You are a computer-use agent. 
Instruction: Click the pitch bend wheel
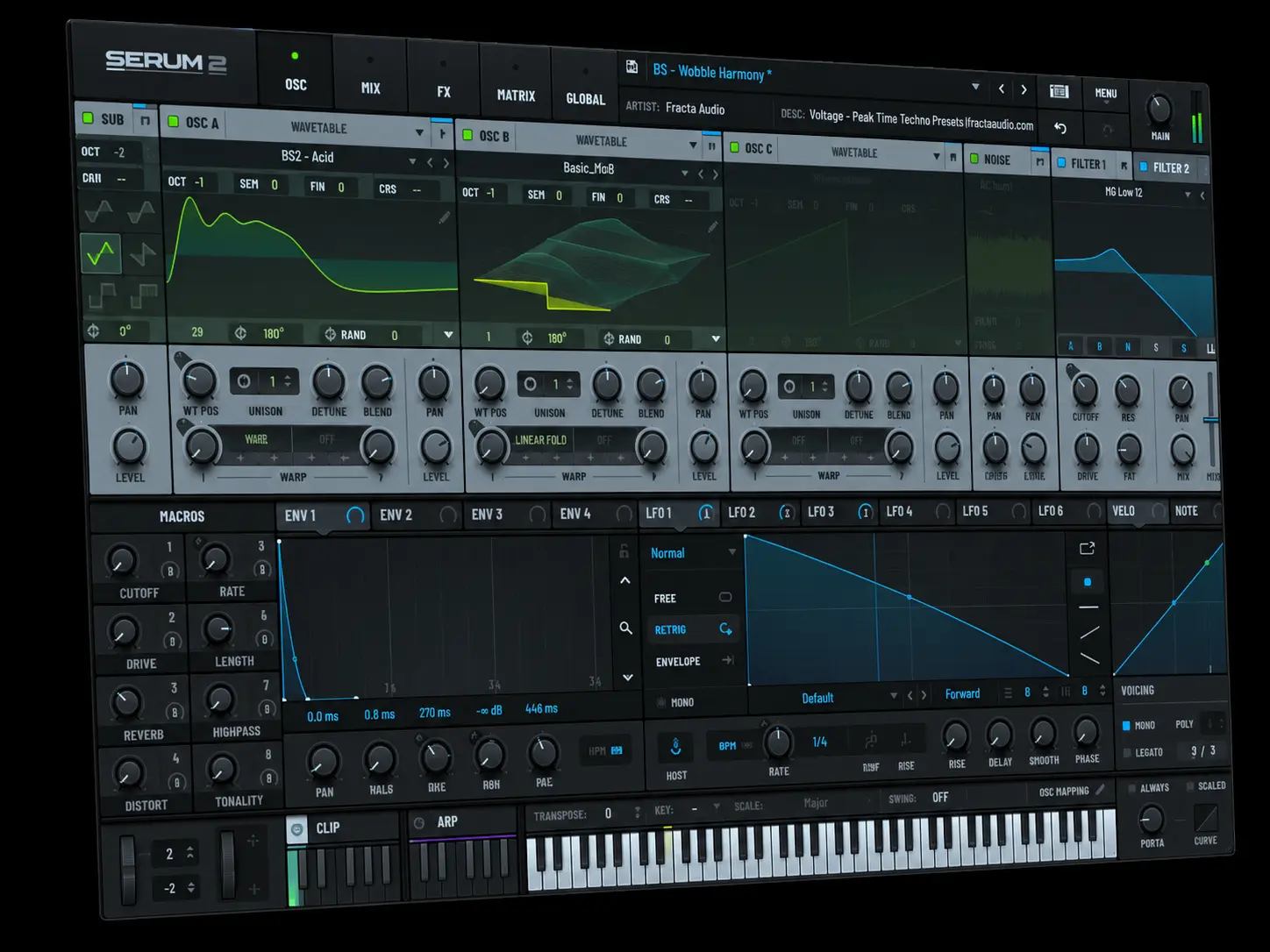pyautogui.click(x=128, y=869)
